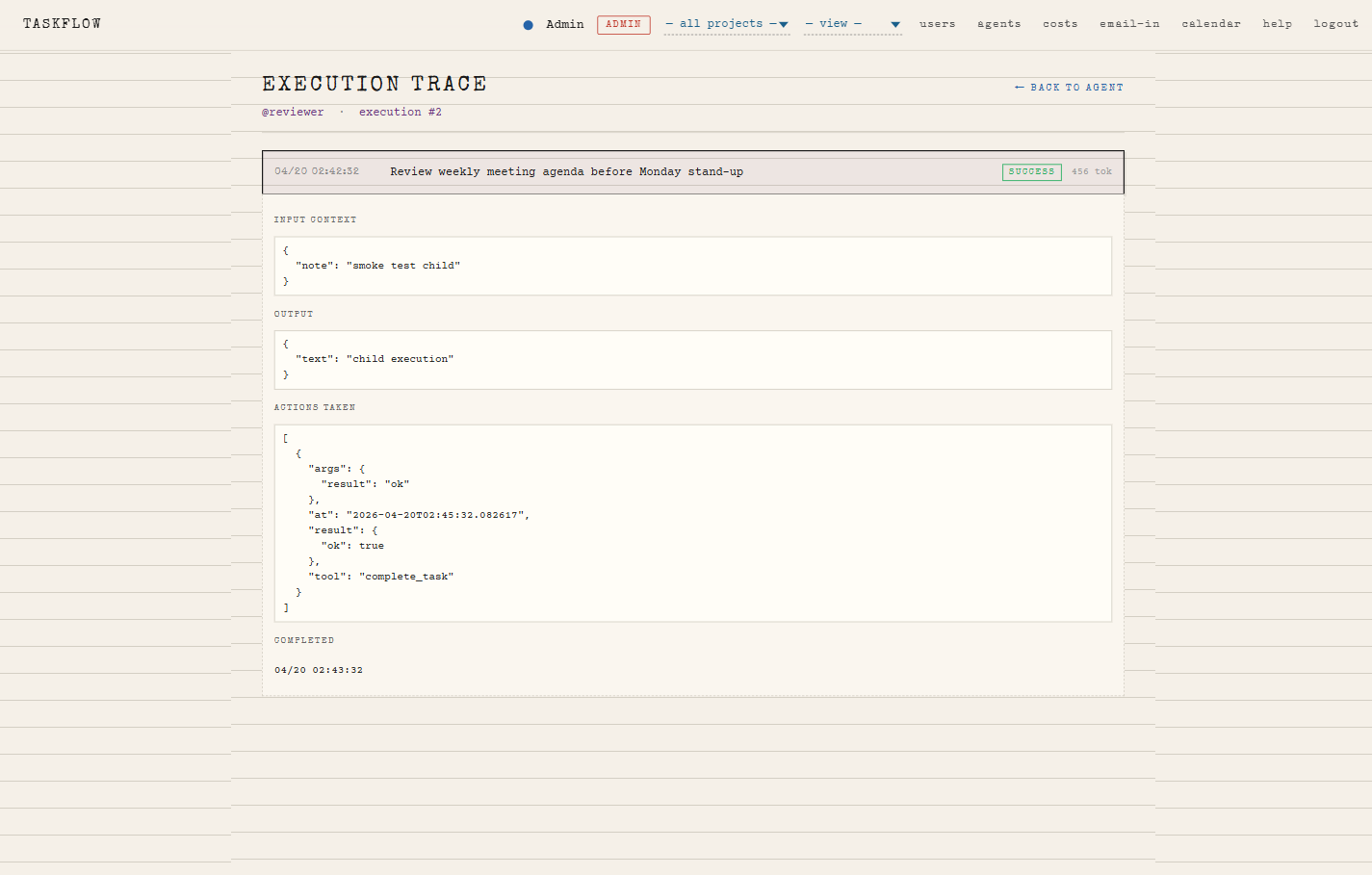This screenshot has height=875, width=1372.
Task: Open the costs page
Action: [1059, 24]
